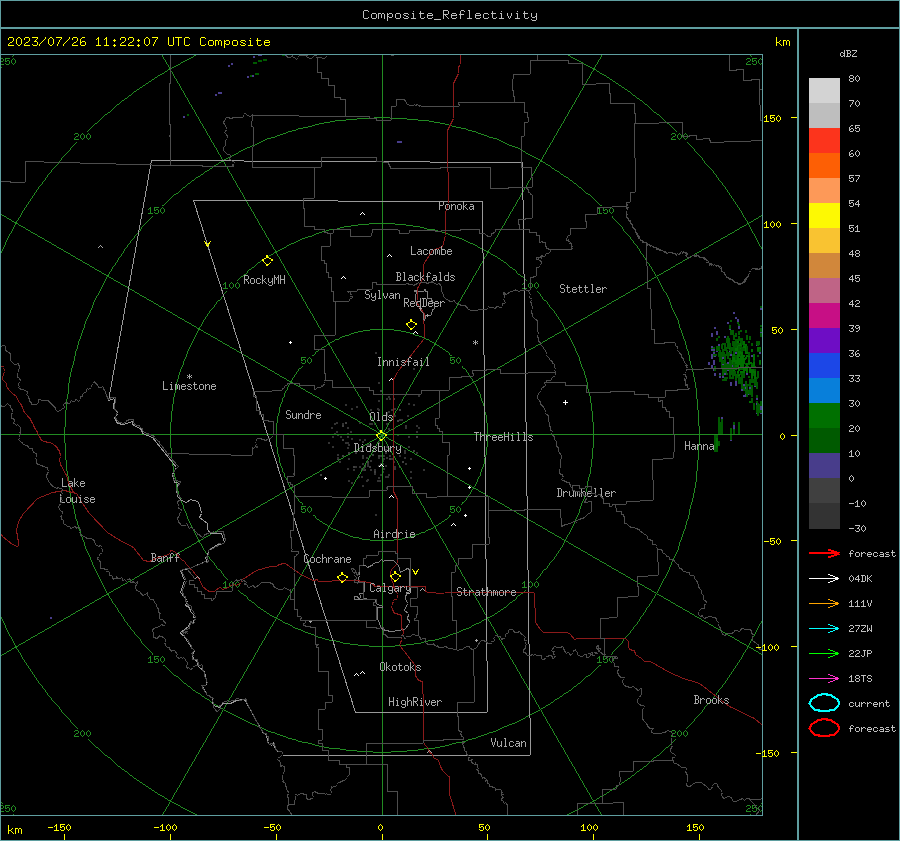Click the Okotoks city label
The height and width of the screenshot is (841, 900).
click(400, 667)
